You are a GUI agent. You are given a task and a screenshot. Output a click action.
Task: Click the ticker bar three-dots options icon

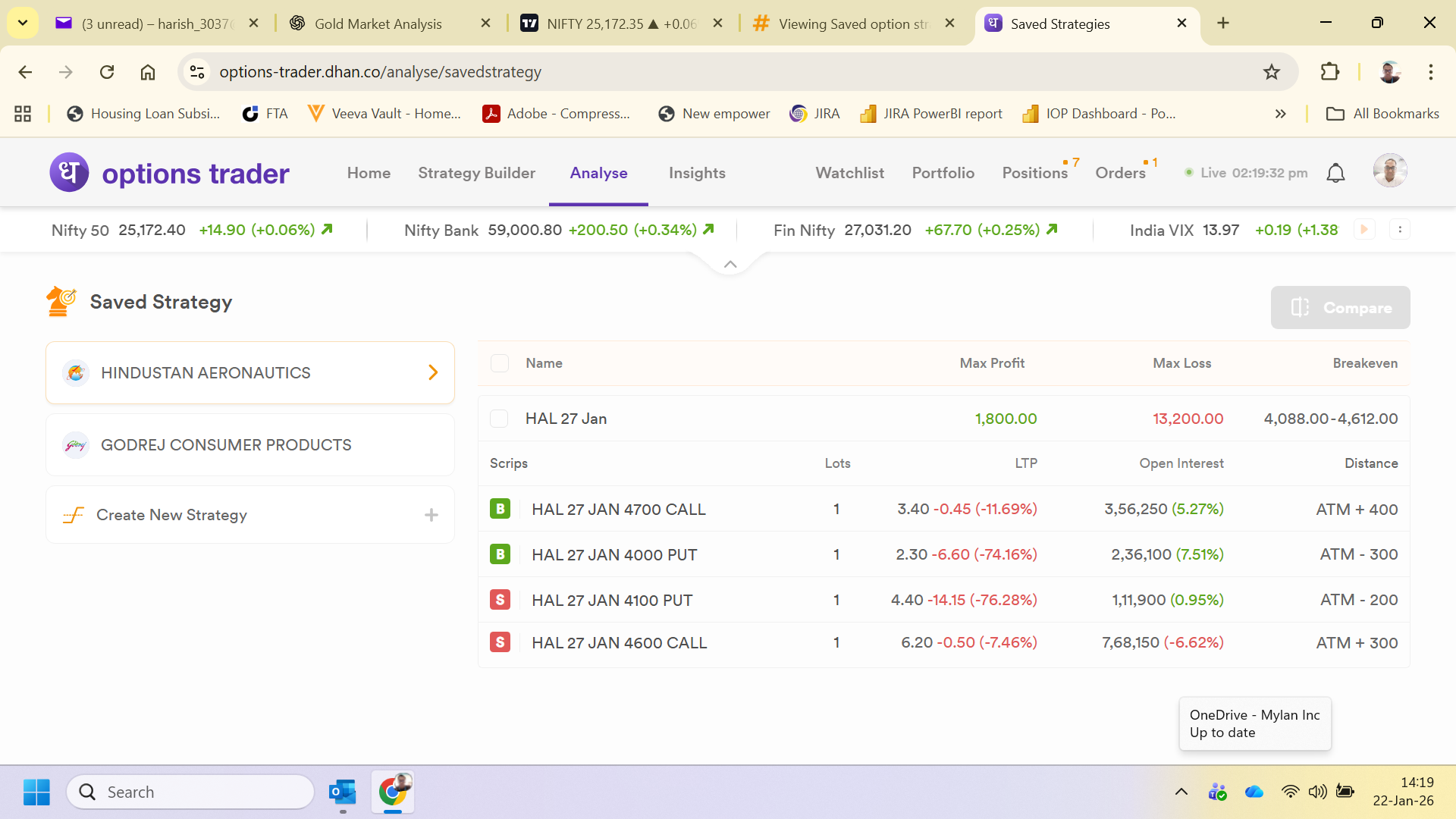pos(1400,229)
